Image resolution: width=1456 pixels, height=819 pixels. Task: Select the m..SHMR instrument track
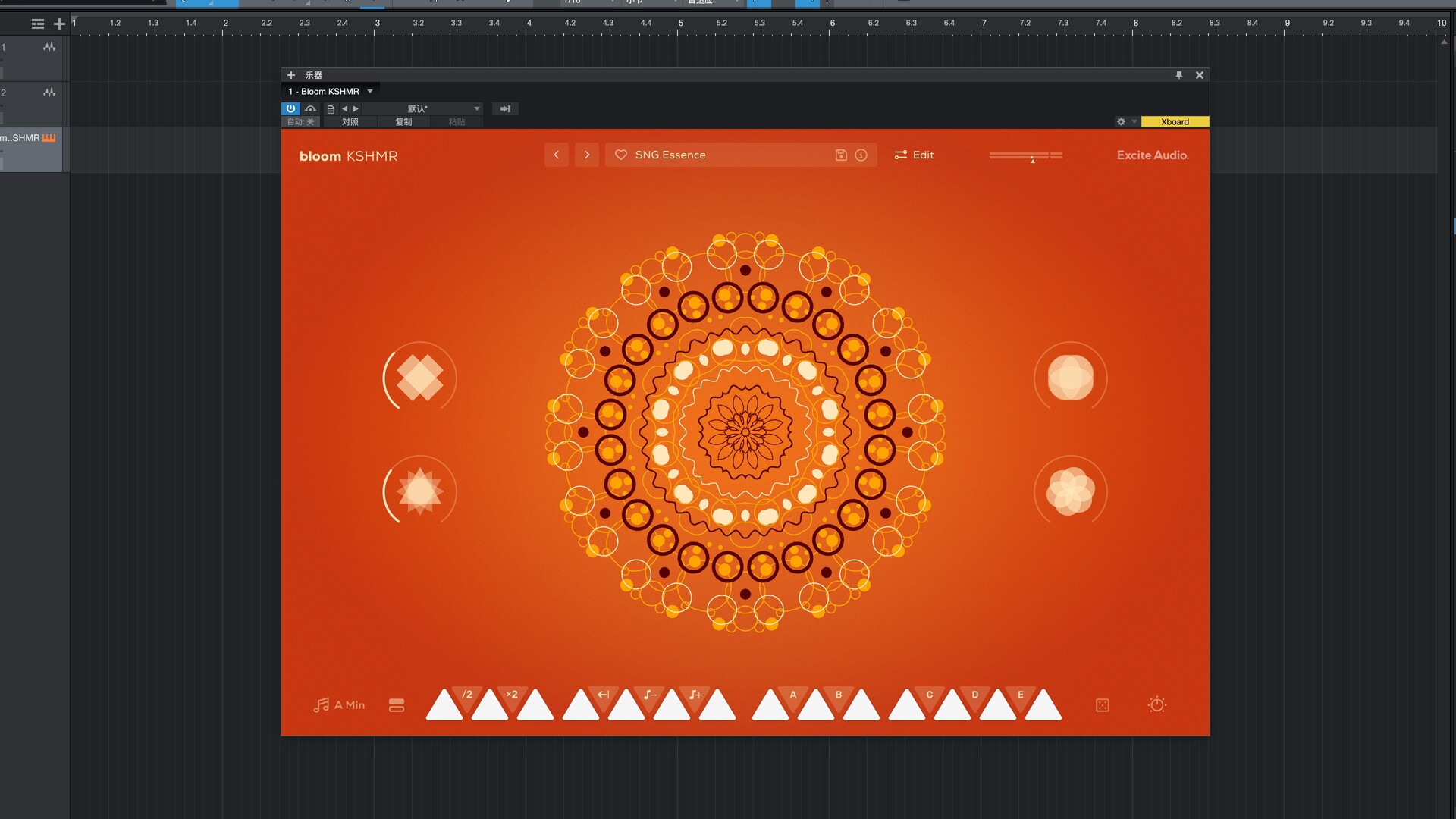pos(31,149)
